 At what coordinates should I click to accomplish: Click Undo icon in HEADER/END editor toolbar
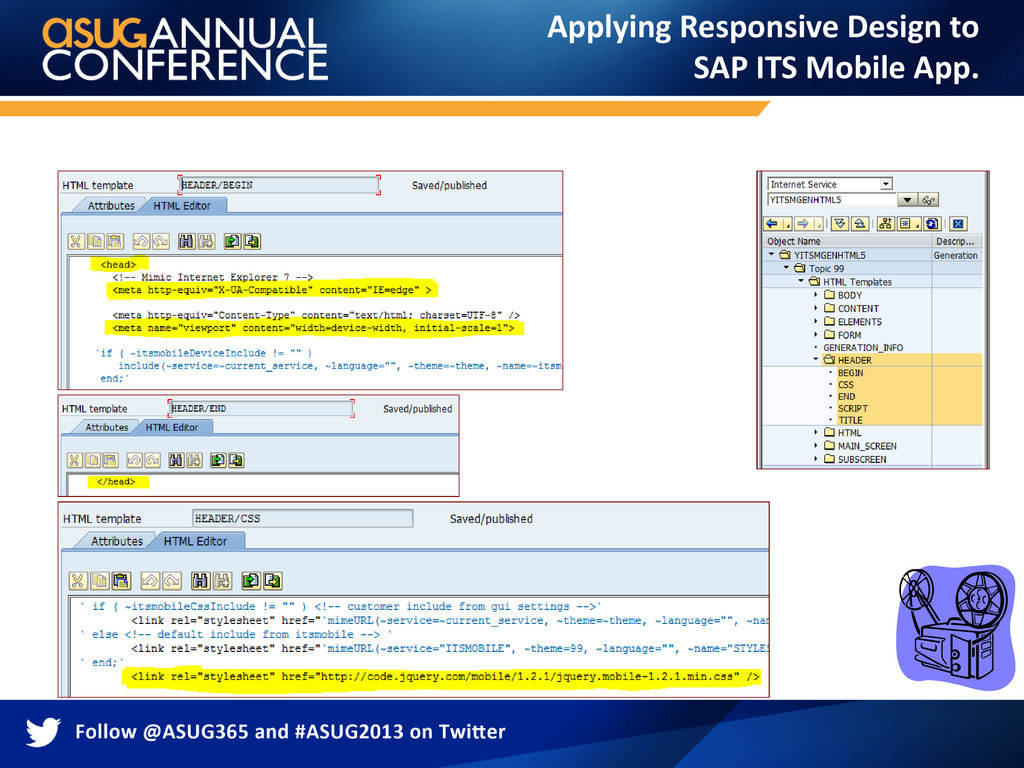pyautogui.click(x=135, y=460)
